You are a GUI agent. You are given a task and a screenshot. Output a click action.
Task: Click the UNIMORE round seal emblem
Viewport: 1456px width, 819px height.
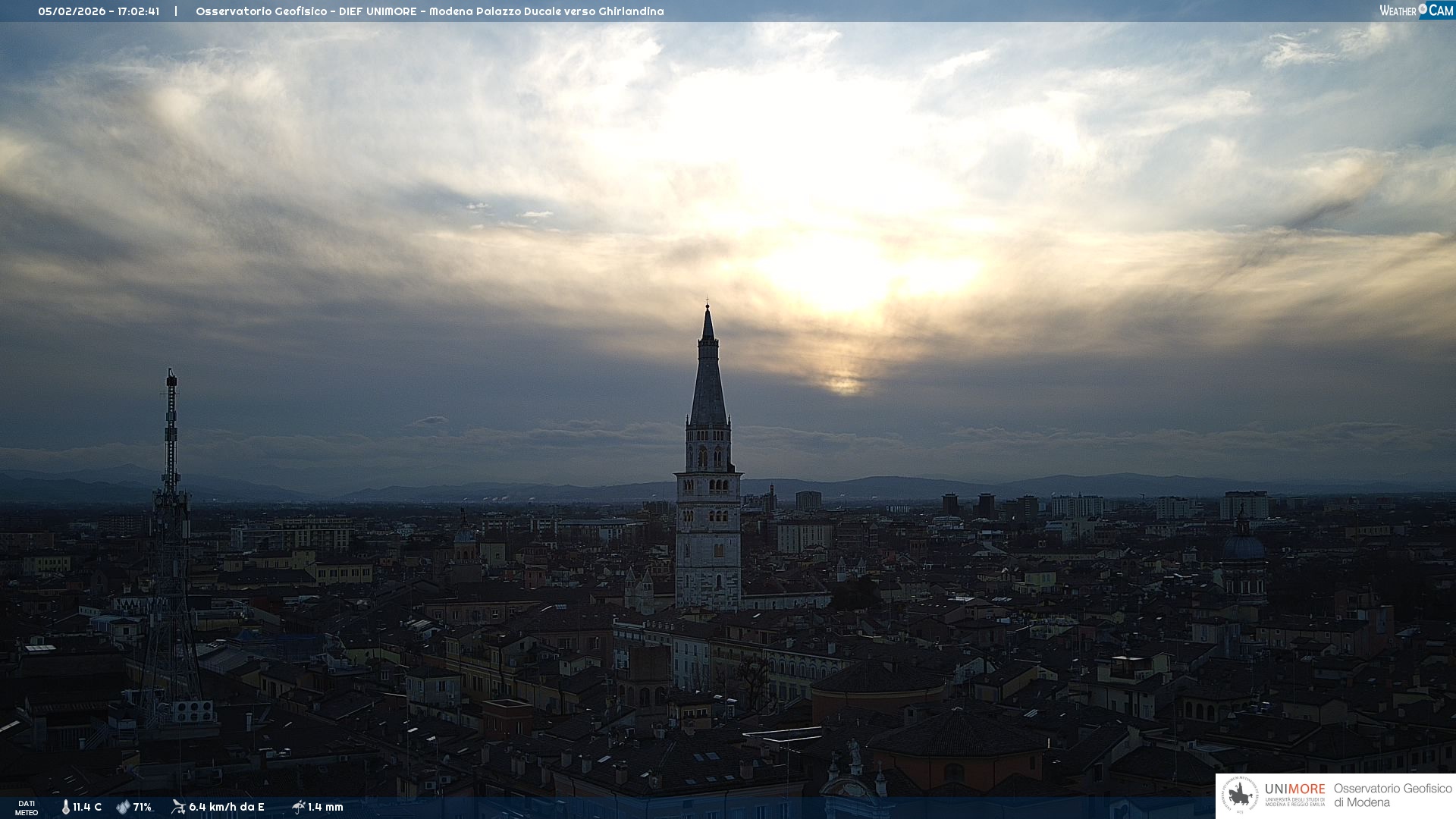tap(1240, 795)
